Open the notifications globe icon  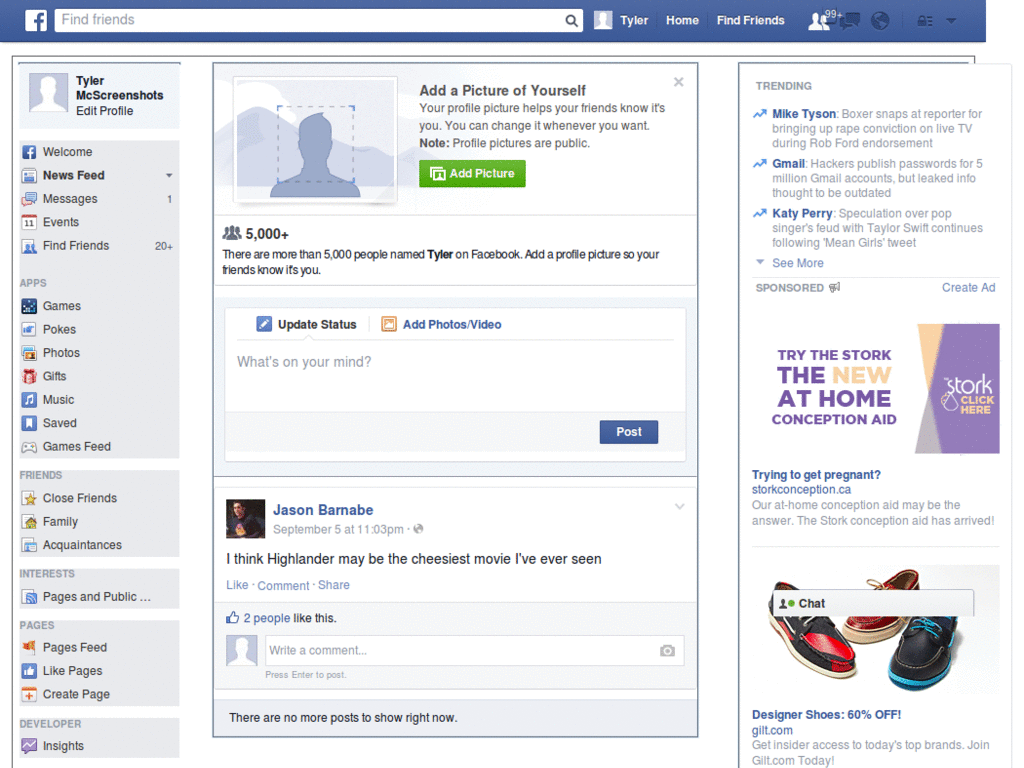point(880,21)
